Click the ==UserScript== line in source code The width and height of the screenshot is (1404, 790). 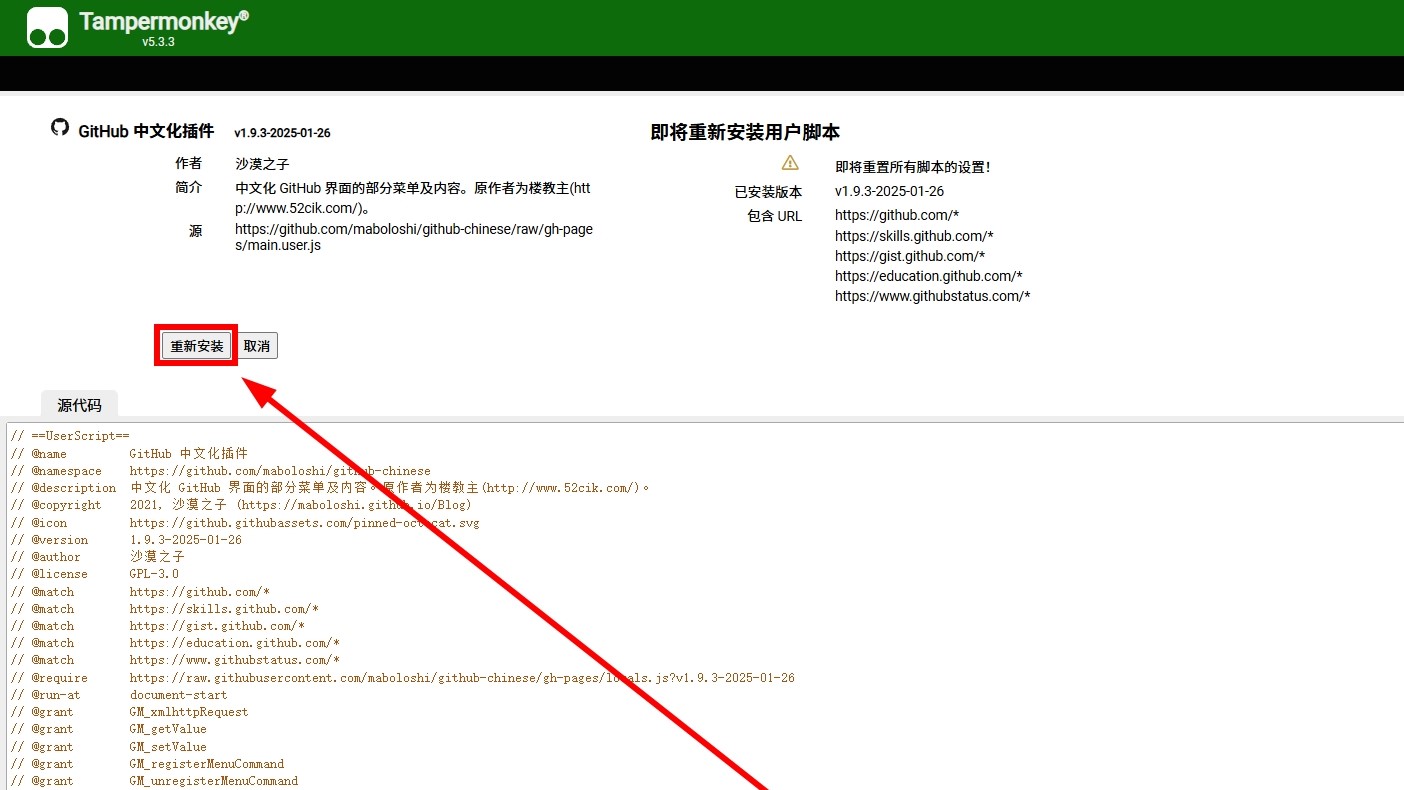point(70,436)
